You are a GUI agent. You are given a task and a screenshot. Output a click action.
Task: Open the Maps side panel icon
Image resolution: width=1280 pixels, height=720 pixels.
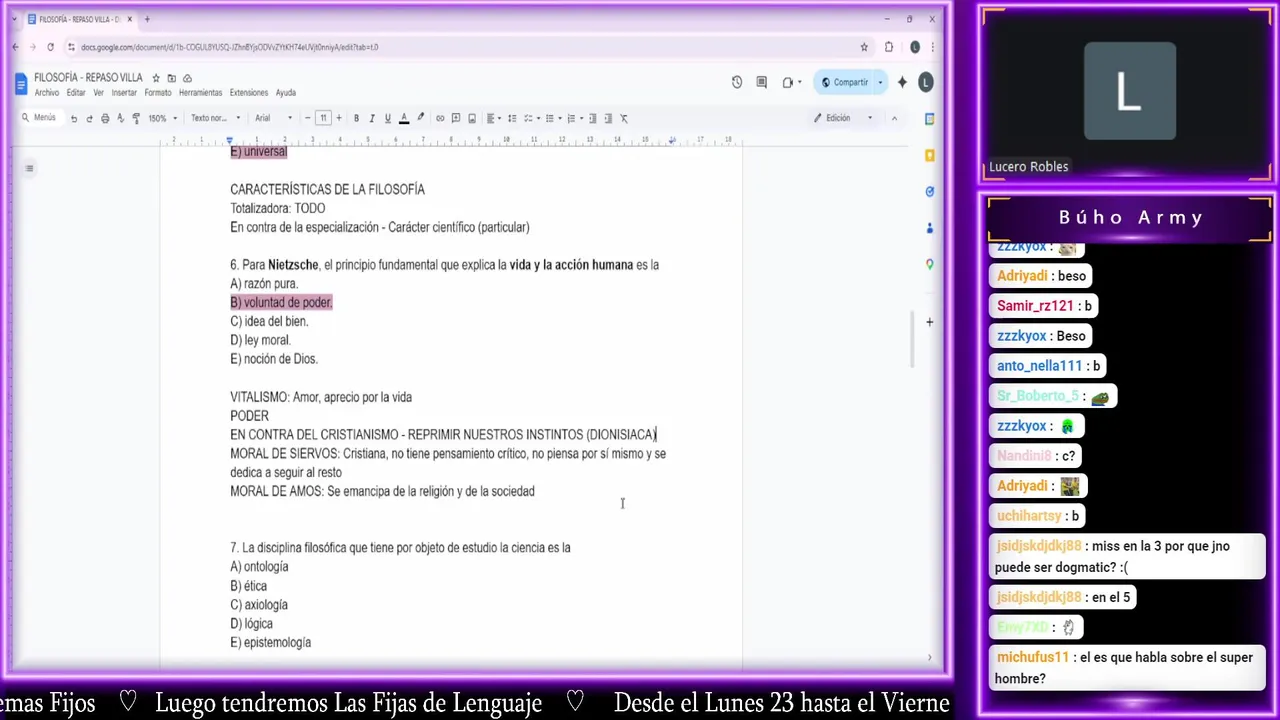click(x=930, y=264)
